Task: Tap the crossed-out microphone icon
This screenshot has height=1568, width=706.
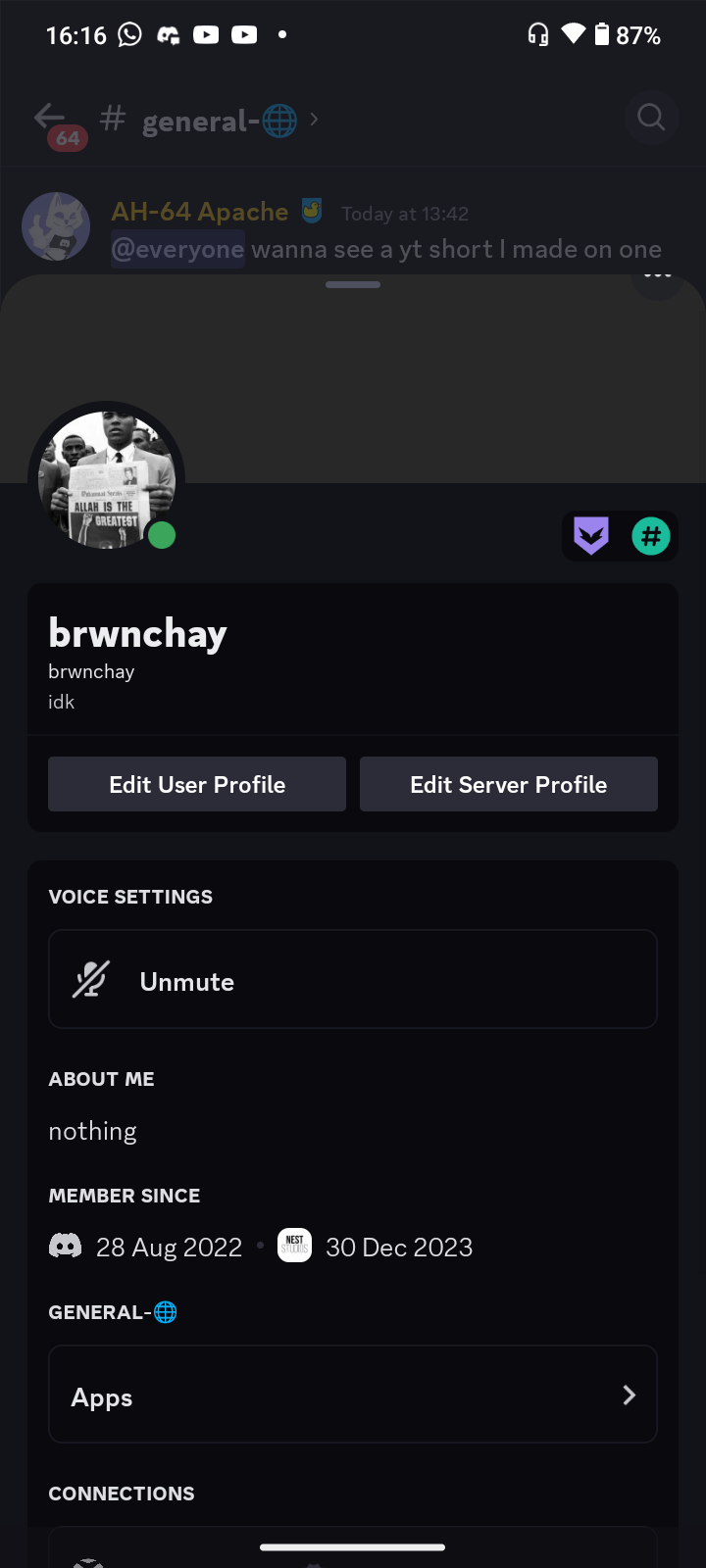Action: tap(91, 980)
